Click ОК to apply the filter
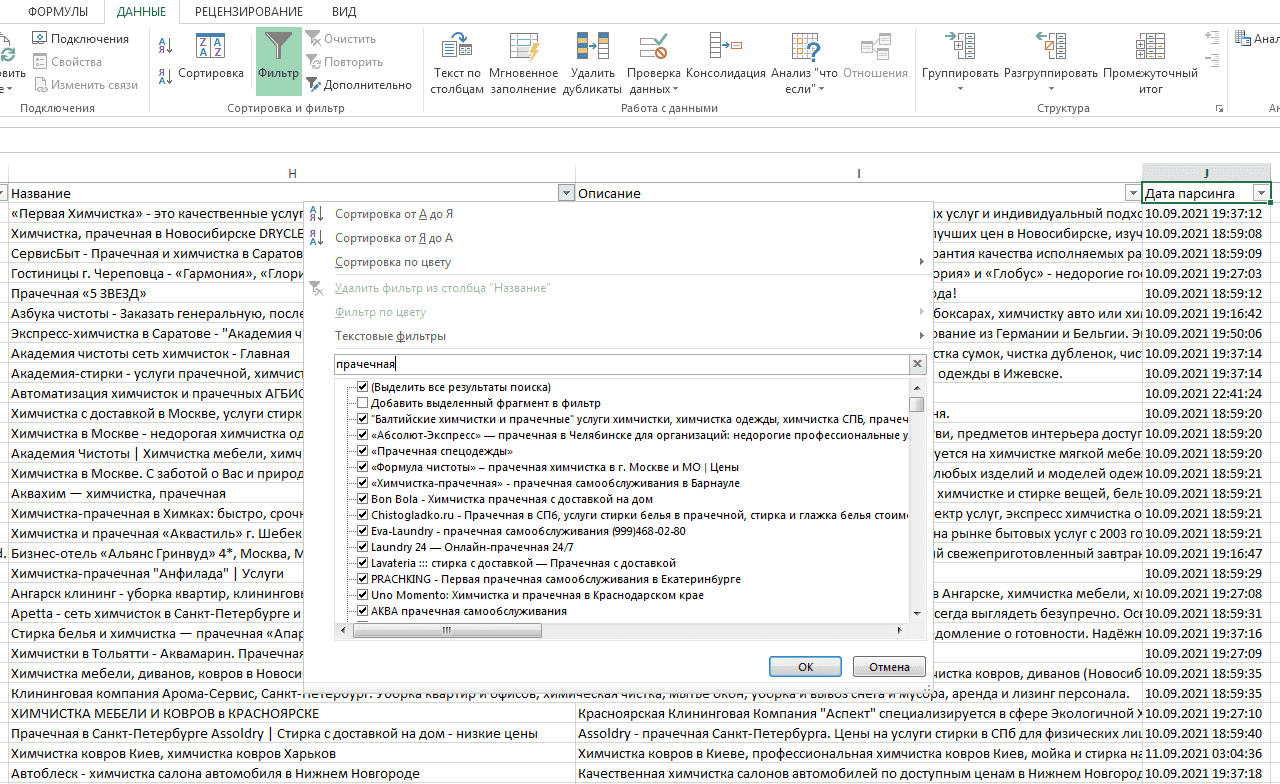1280x784 pixels. tap(806, 667)
